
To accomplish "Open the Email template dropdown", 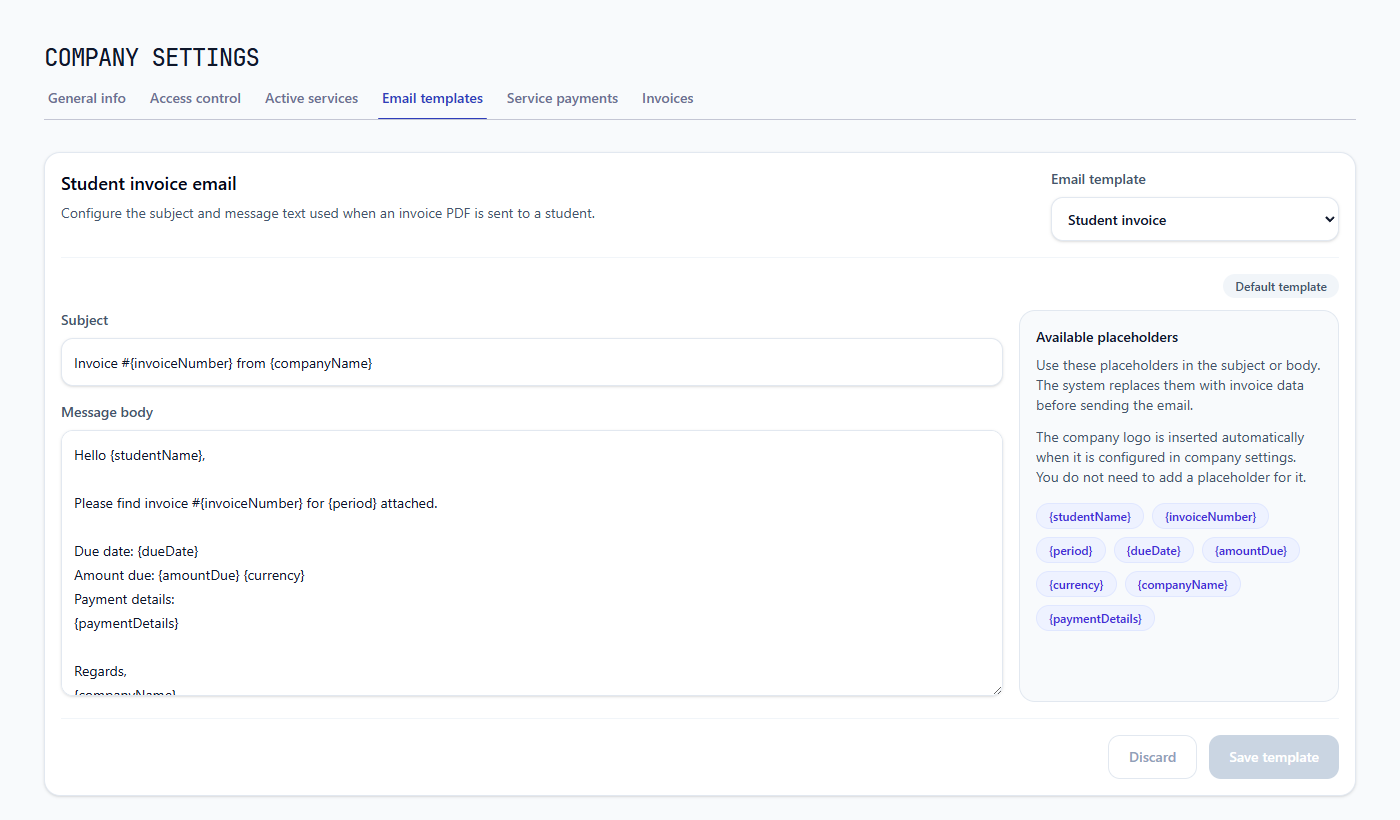I will [1194, 219].
